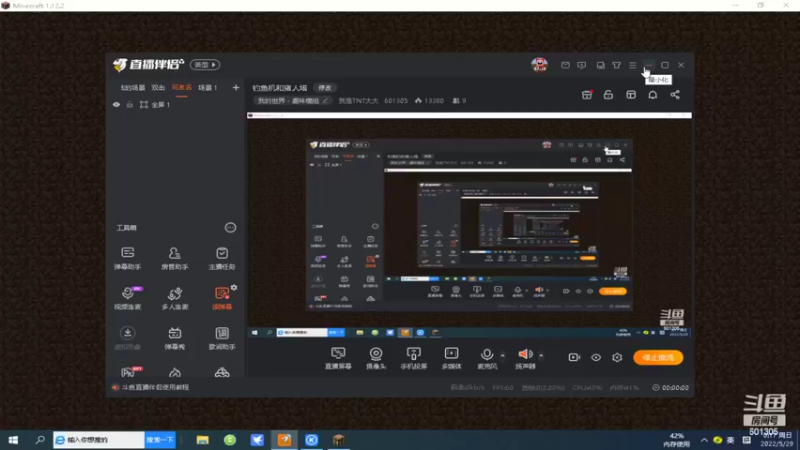This screenshot has width=800, height=450.
Task: Open the 房管助手 tool
Action: pos(174,258)
